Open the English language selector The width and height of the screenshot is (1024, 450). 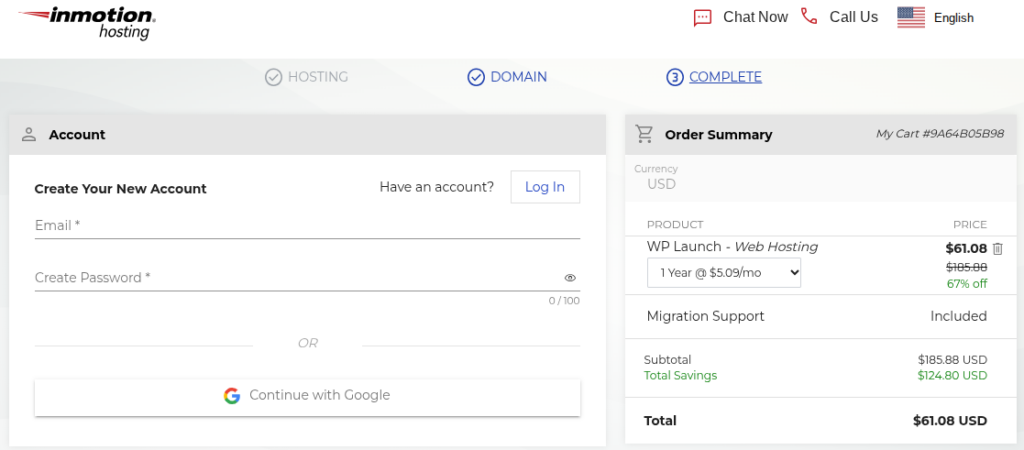click(953, 18)
